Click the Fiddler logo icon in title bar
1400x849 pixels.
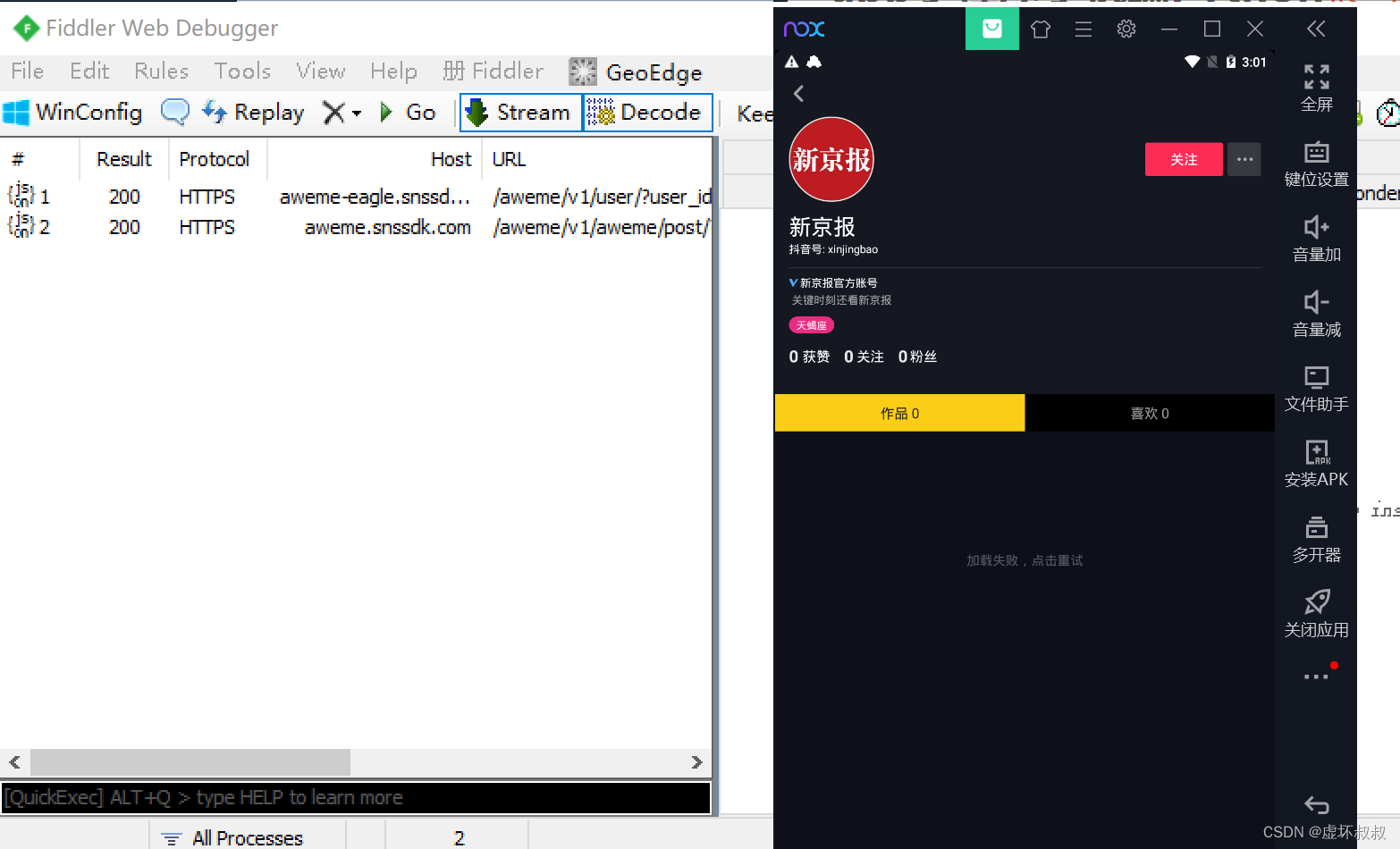click(x=26, y=29)
